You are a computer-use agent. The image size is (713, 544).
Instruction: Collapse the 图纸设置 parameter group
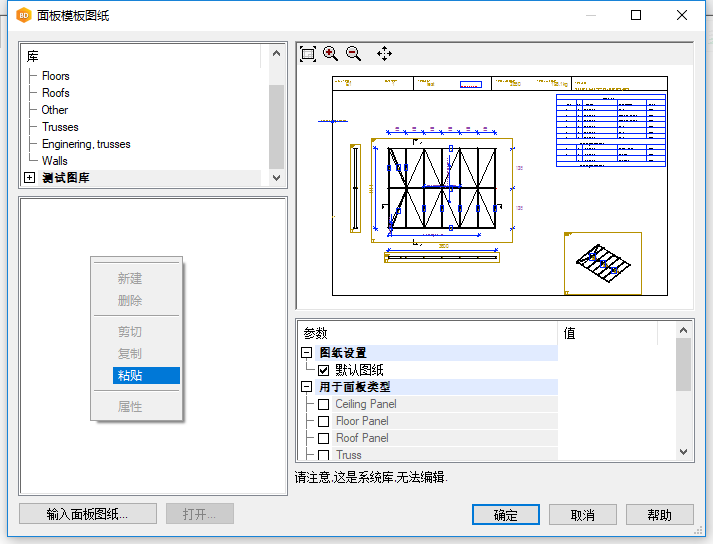[306, 353]
